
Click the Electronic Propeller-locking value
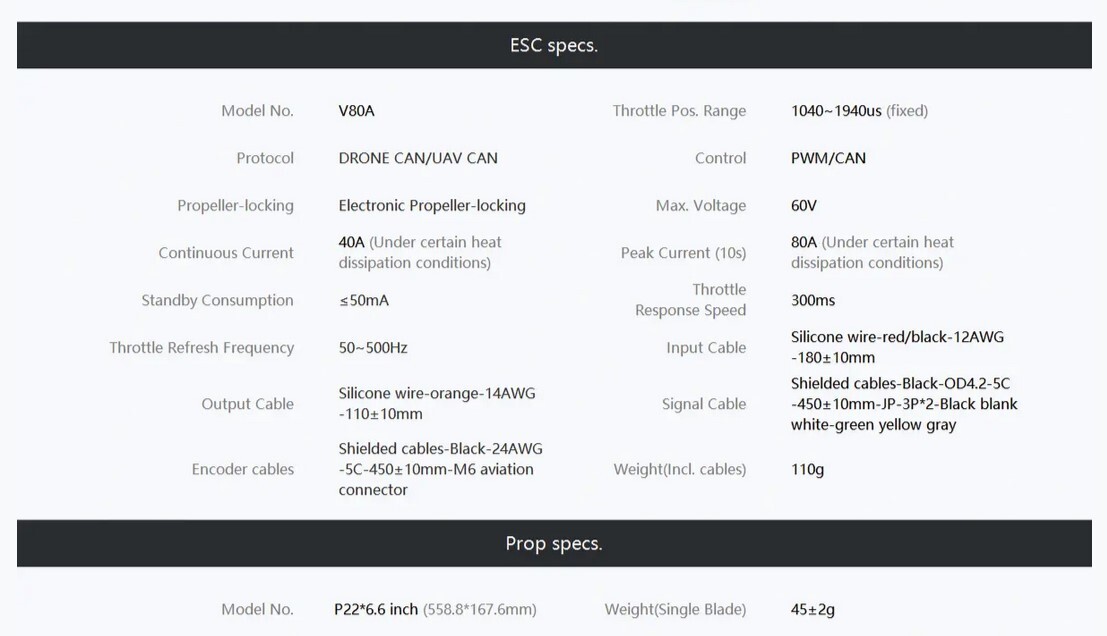pyautogui.click(x=432, y=205)
